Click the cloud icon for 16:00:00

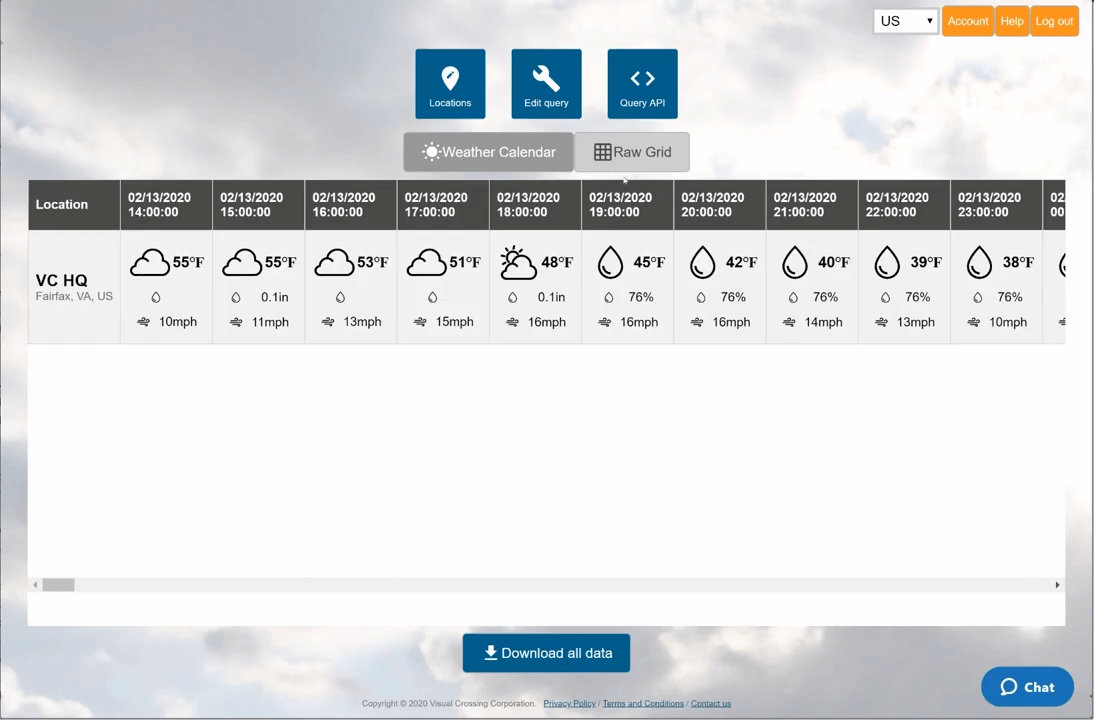click(334, 263)
